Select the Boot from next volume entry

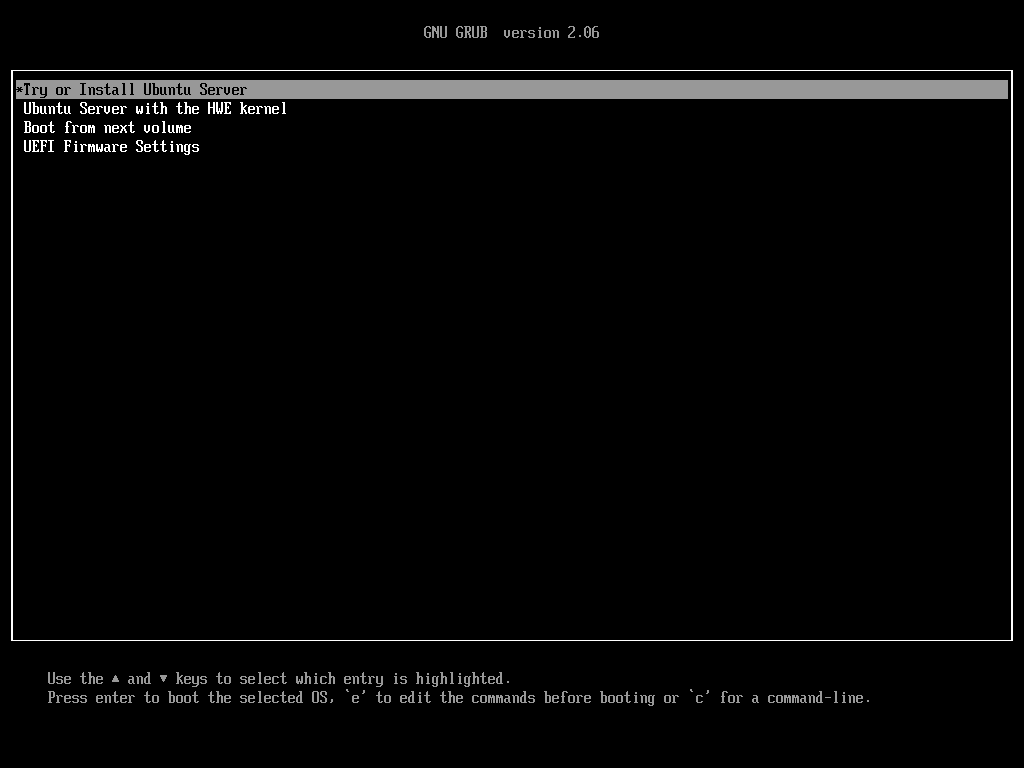tap(107, 127)
